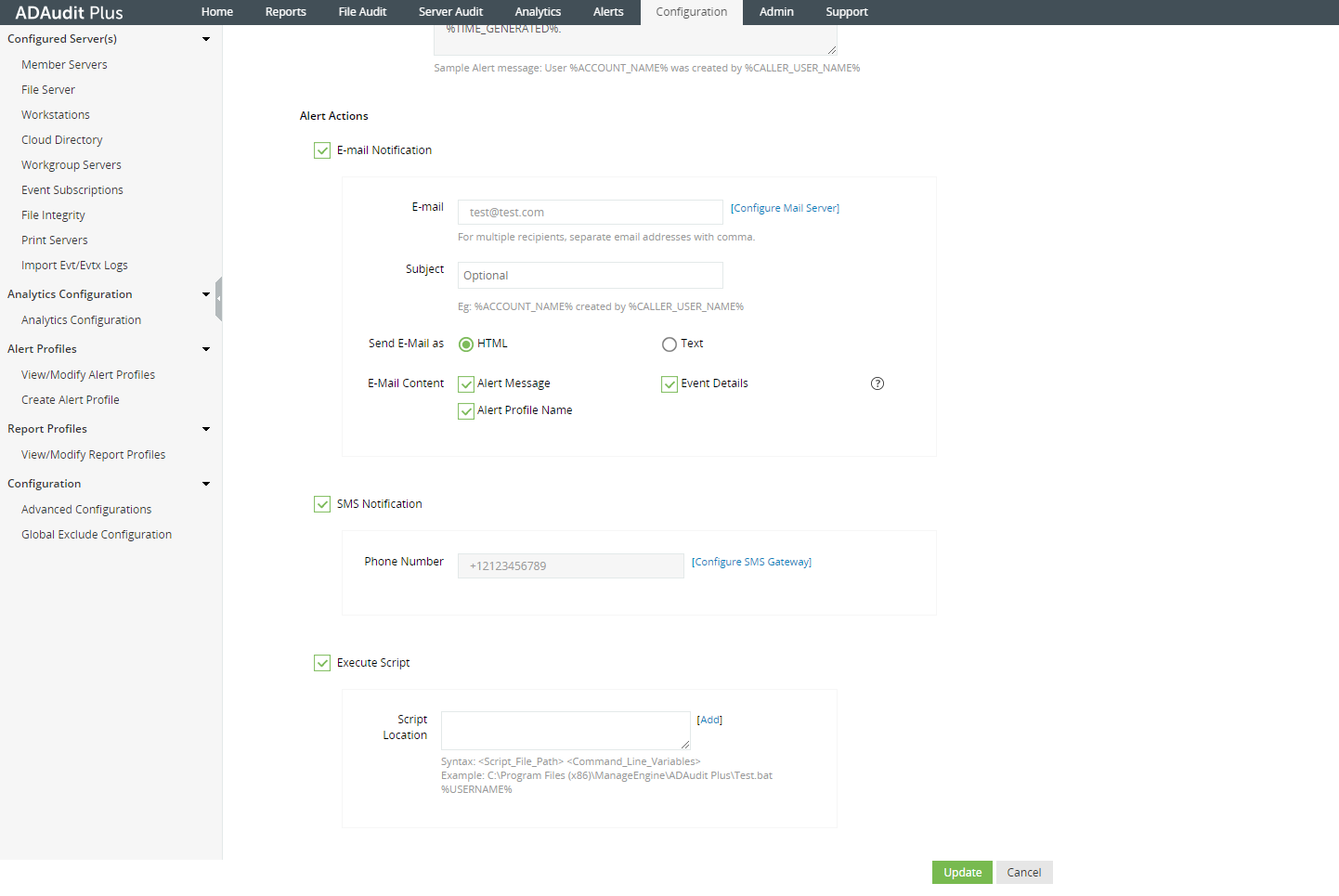Uncheck the E-mail Notification checkbox
Screen dimensions: 1339x896
click(322, 150)
